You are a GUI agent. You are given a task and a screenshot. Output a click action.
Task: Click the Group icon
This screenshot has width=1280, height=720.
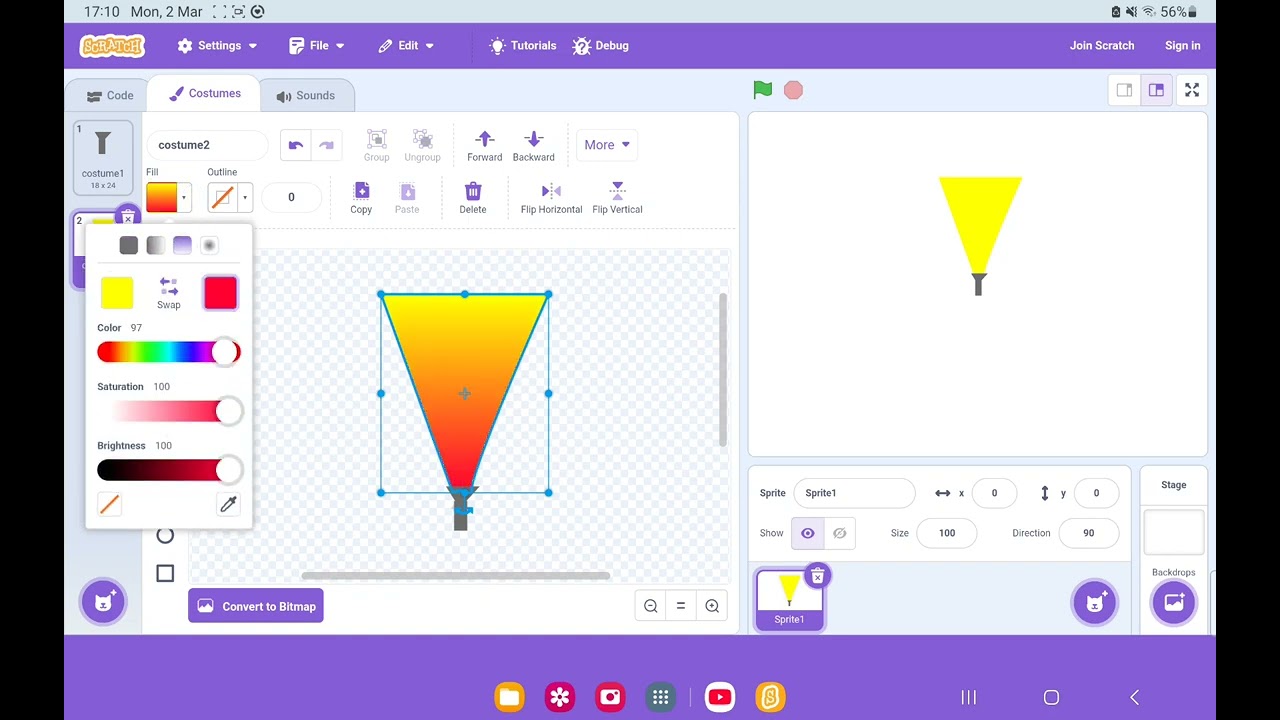tap(376, 145)
